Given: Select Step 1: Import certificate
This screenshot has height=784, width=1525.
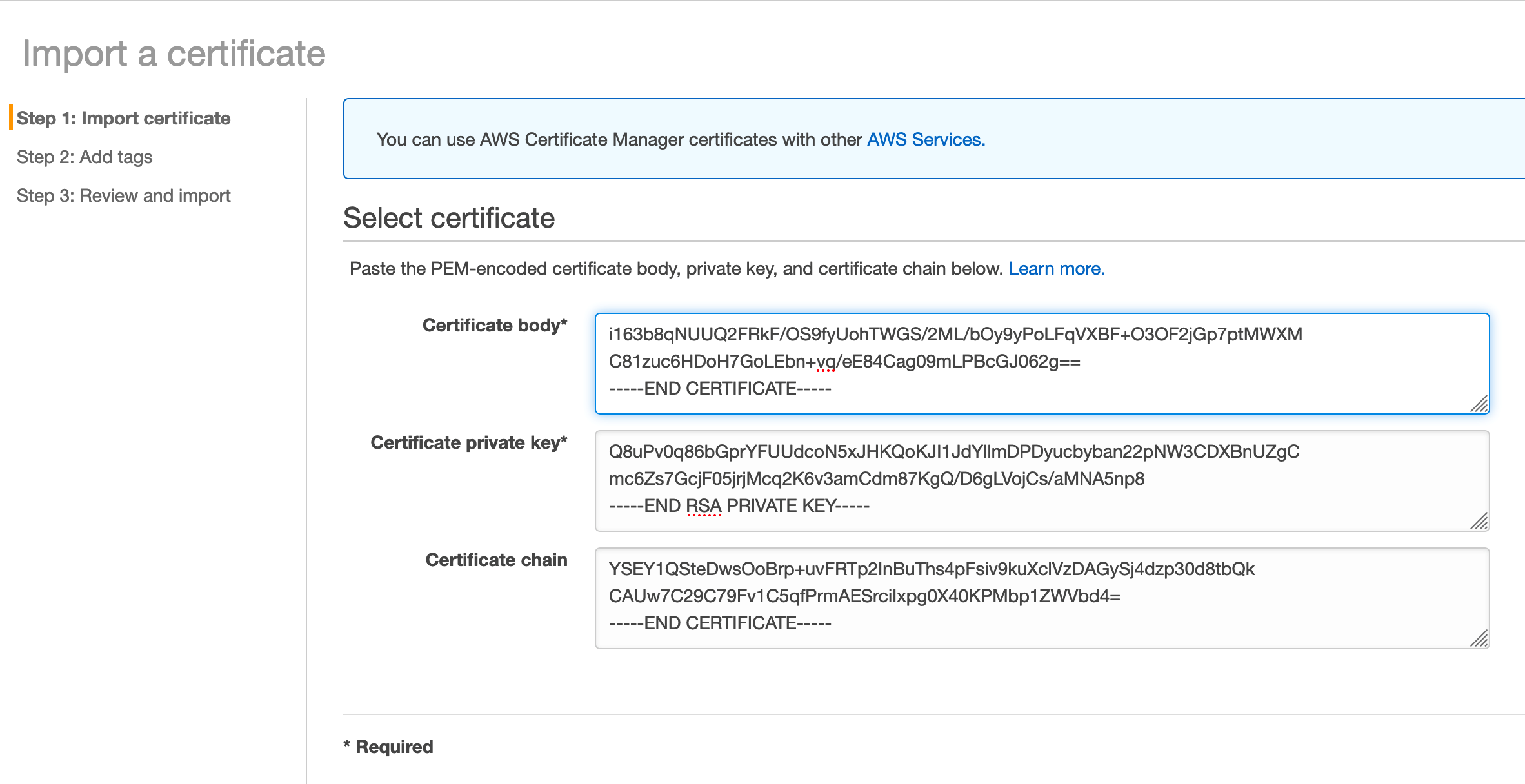Looking at the screenshot, I should (125, 118).
